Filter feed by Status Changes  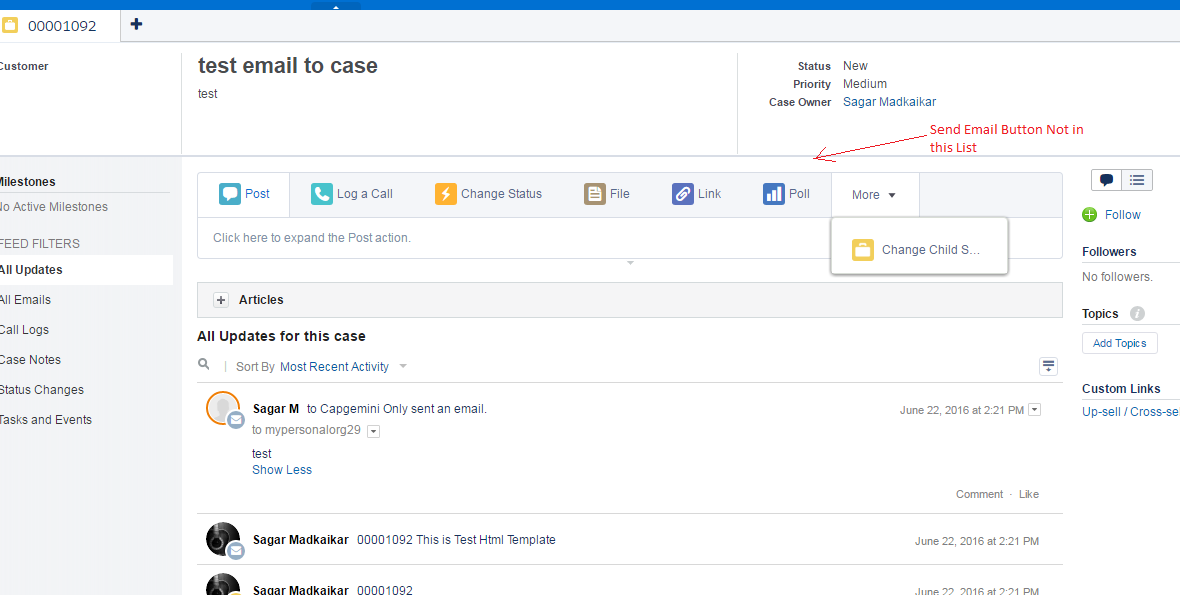coord(42,390)
